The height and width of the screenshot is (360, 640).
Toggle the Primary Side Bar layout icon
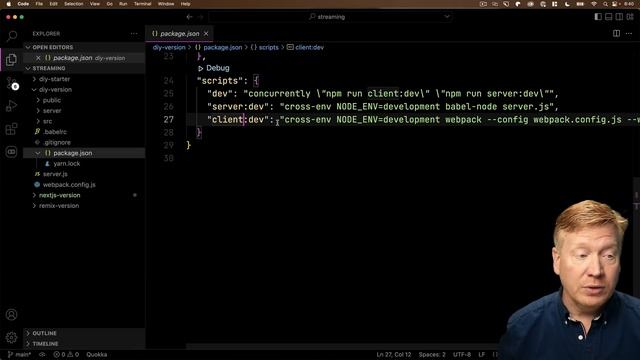pos(598,17)
